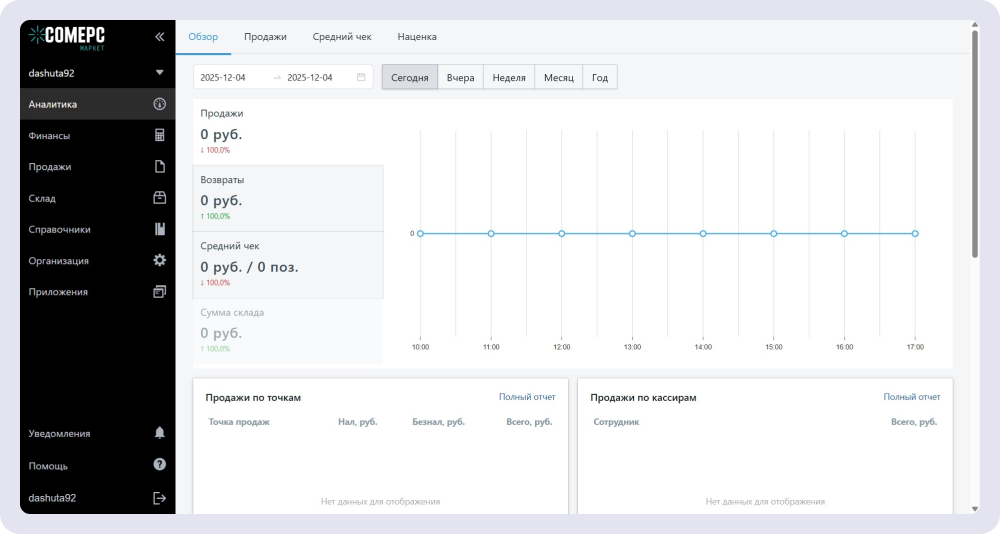Click the Финансы calculator icon
Image resolution: width=1000 pixels, height=534 pixels.
[x=159, y=135]
